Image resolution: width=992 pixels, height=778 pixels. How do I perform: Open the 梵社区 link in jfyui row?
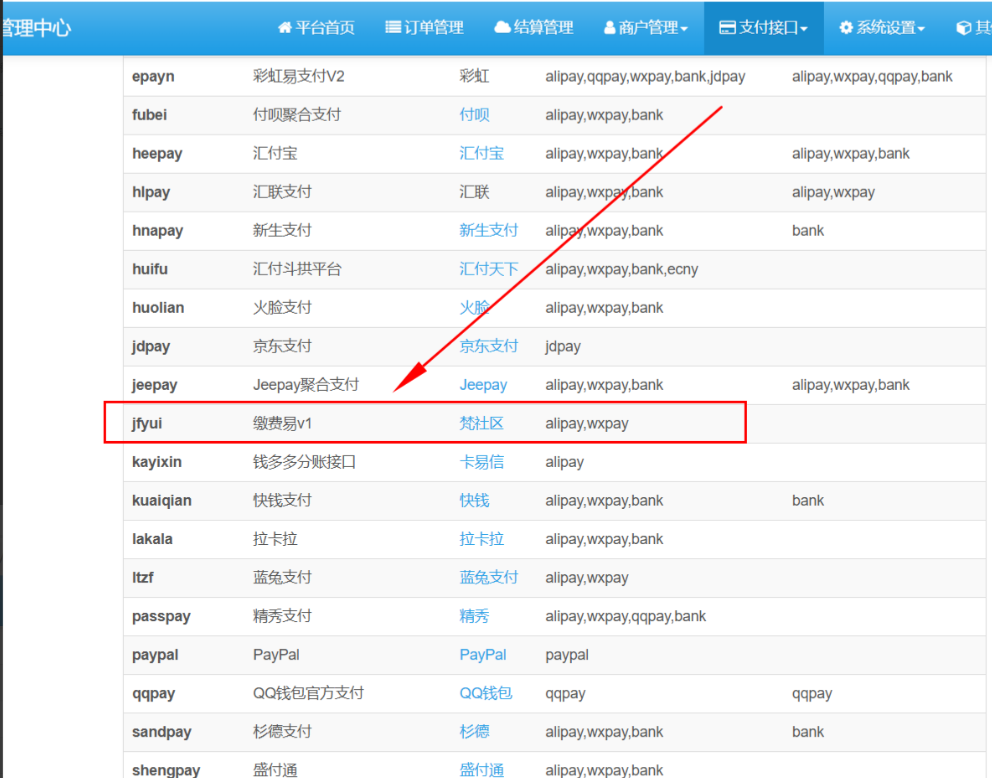pos(481,423)
